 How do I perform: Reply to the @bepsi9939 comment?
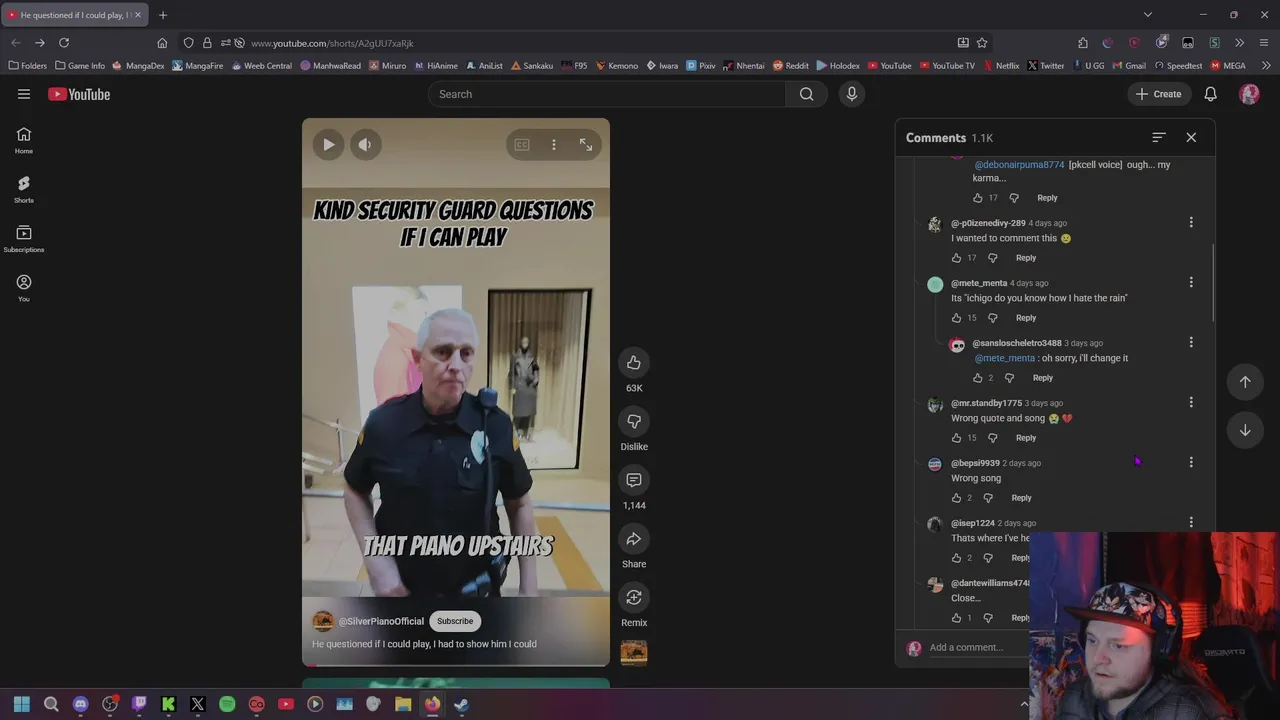(x=1021, y=498)
